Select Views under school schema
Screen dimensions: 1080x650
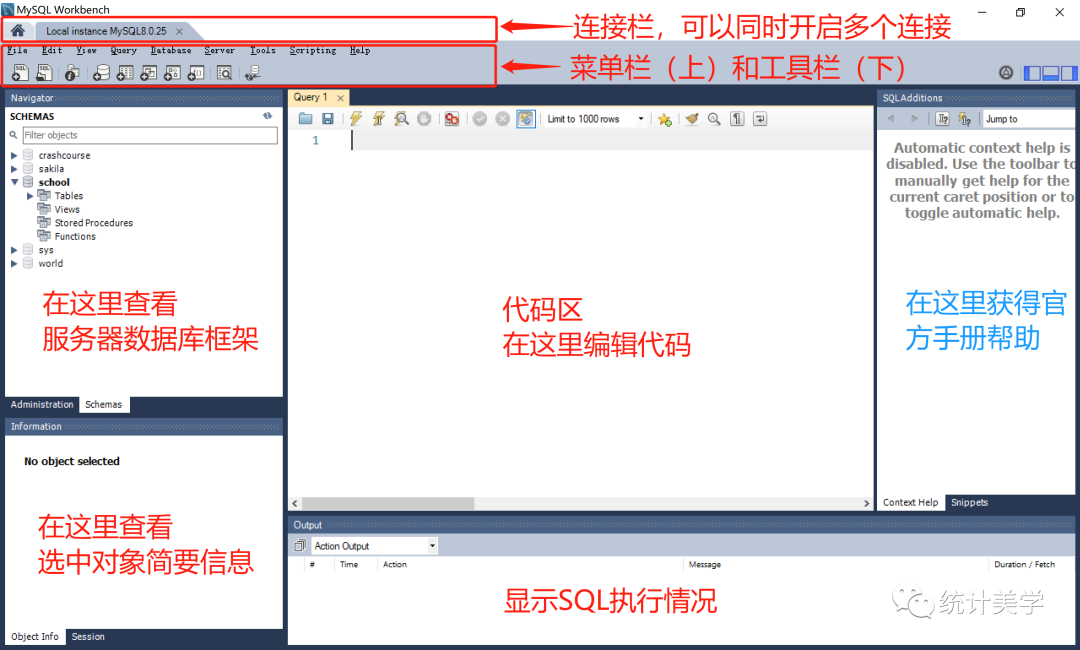67,209
